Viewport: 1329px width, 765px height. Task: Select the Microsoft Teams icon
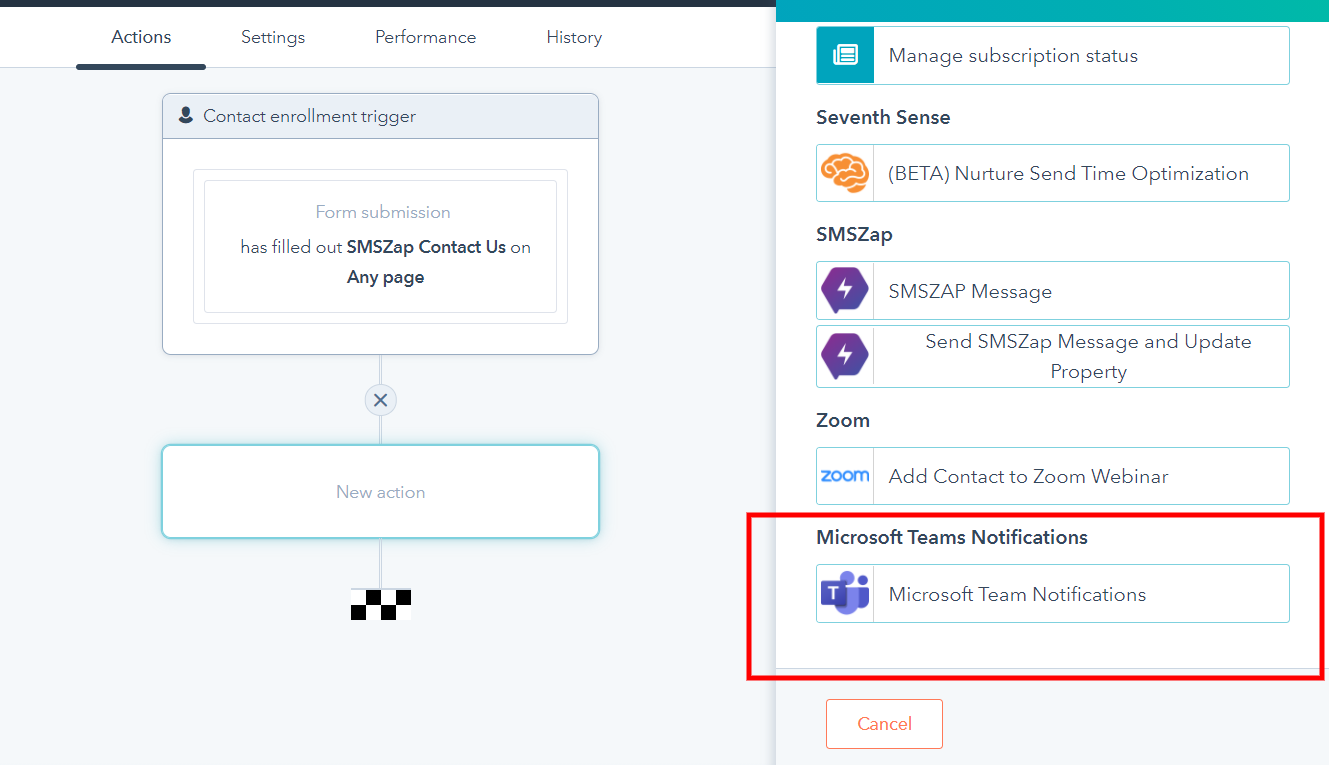(x=845, y=594)
